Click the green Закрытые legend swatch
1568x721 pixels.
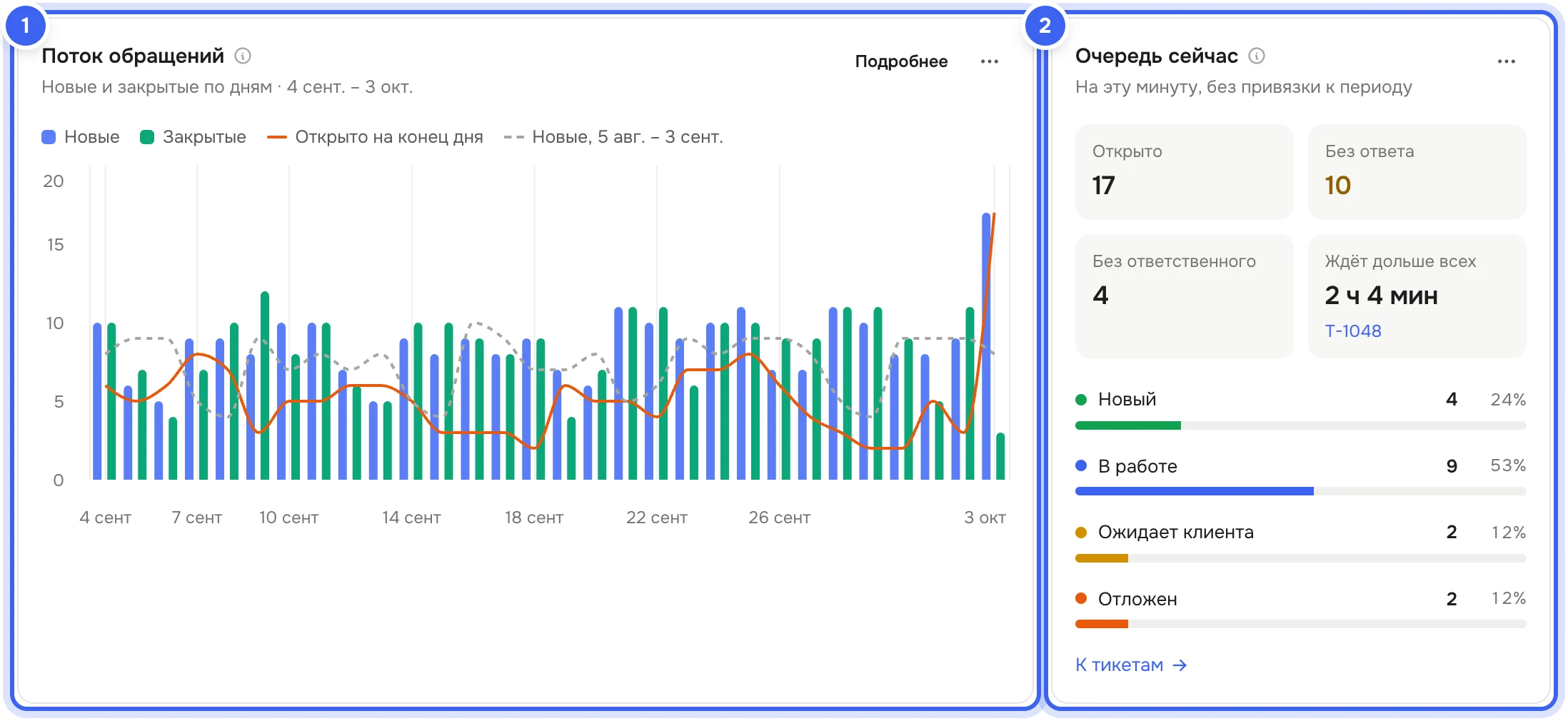tap(147, 137)
